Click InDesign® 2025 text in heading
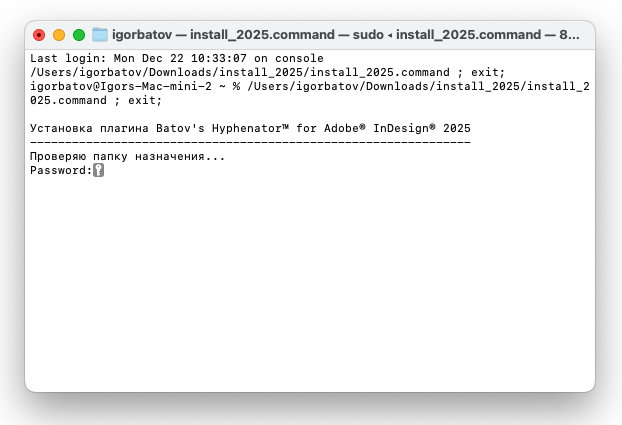Viewport: 622px width, 425px height. coord(422,128)
